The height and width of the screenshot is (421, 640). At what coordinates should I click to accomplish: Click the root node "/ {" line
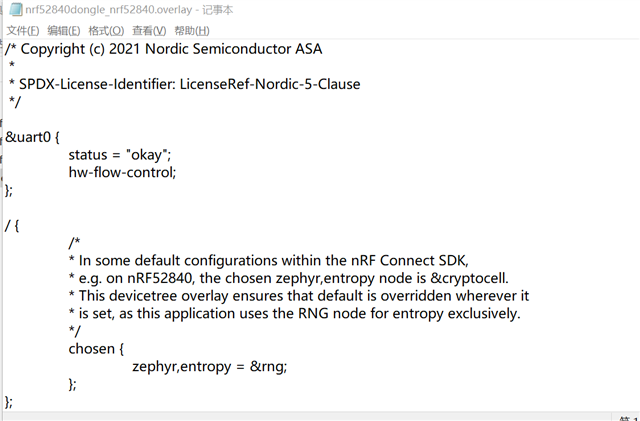12,225
